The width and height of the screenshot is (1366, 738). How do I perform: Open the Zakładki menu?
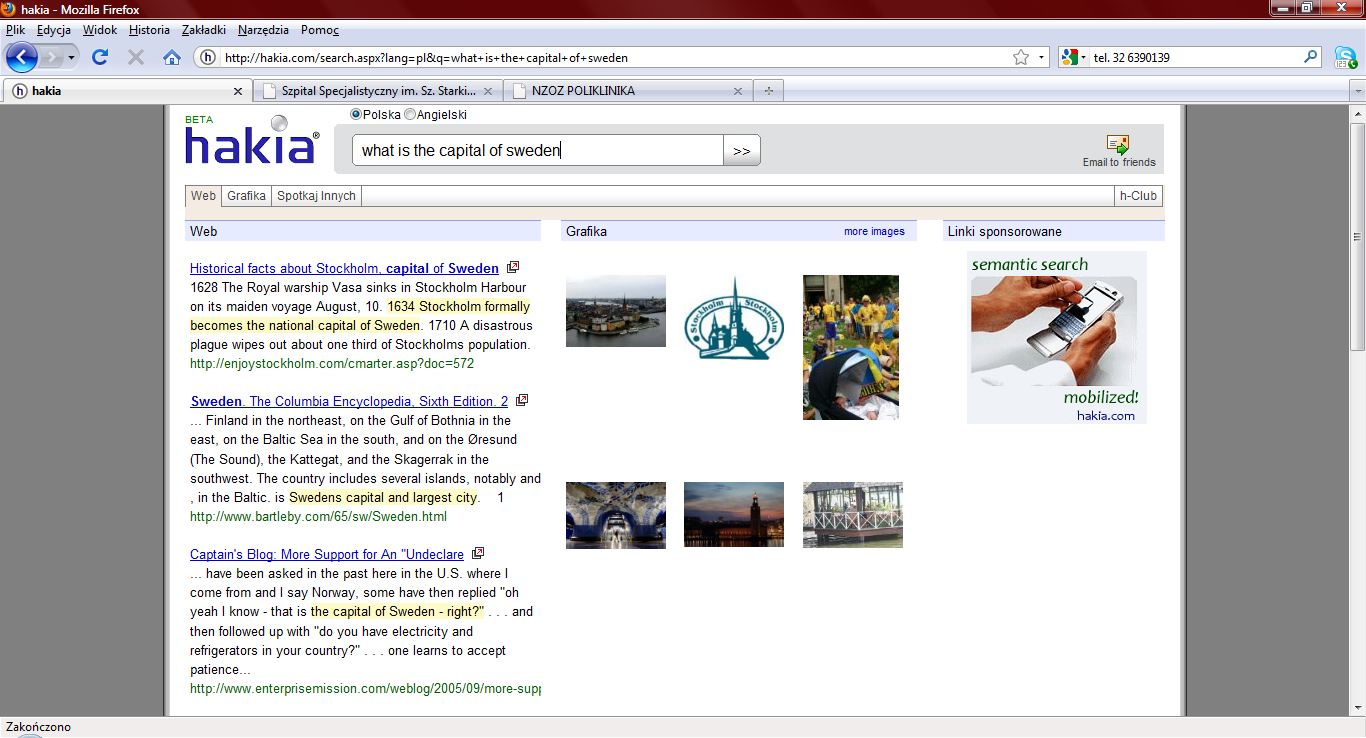[x=203, y=30]
